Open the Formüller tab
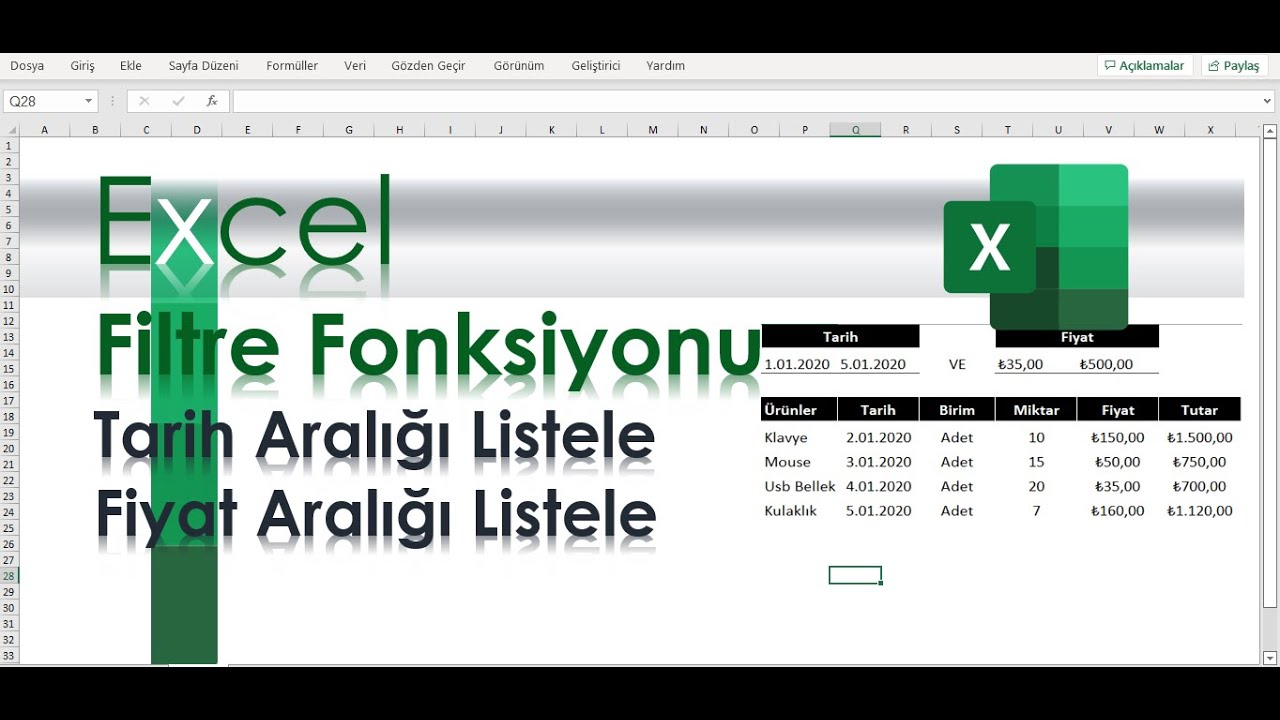 pos(292,66)
